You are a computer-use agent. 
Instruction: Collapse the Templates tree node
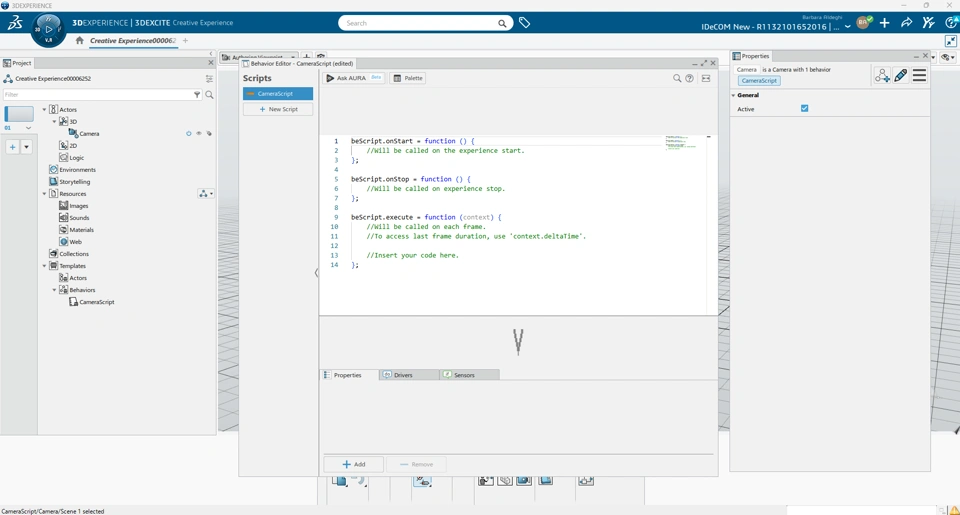tap(44, 266)
